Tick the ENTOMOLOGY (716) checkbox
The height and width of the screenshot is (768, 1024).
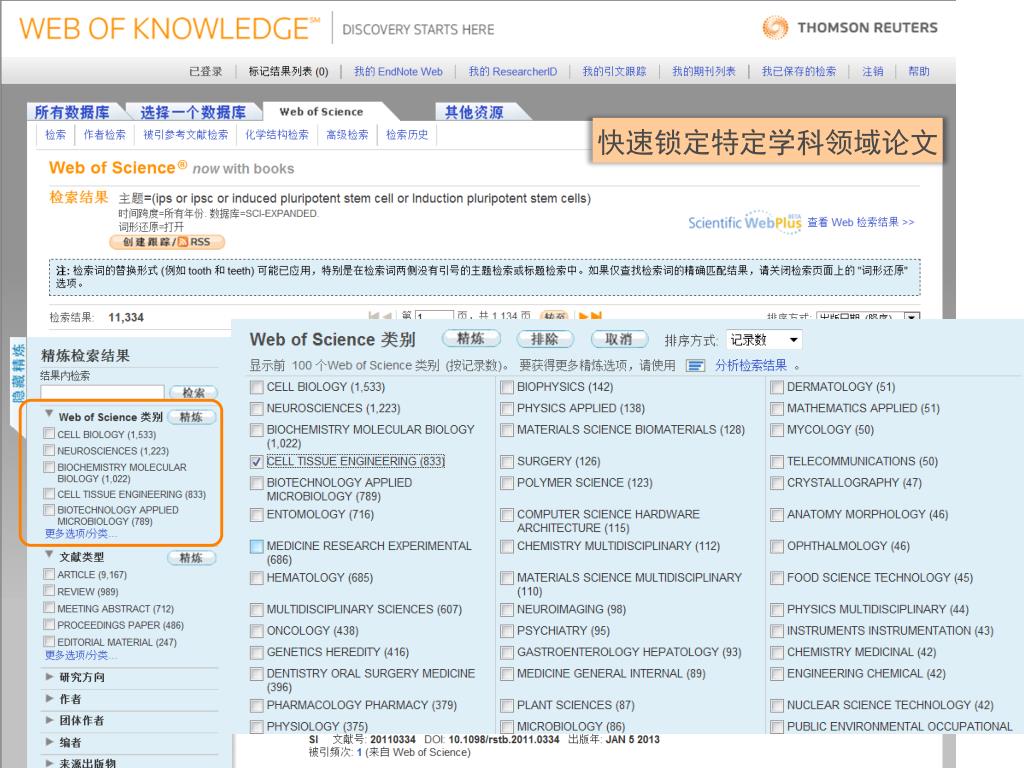tap(257, 515)
